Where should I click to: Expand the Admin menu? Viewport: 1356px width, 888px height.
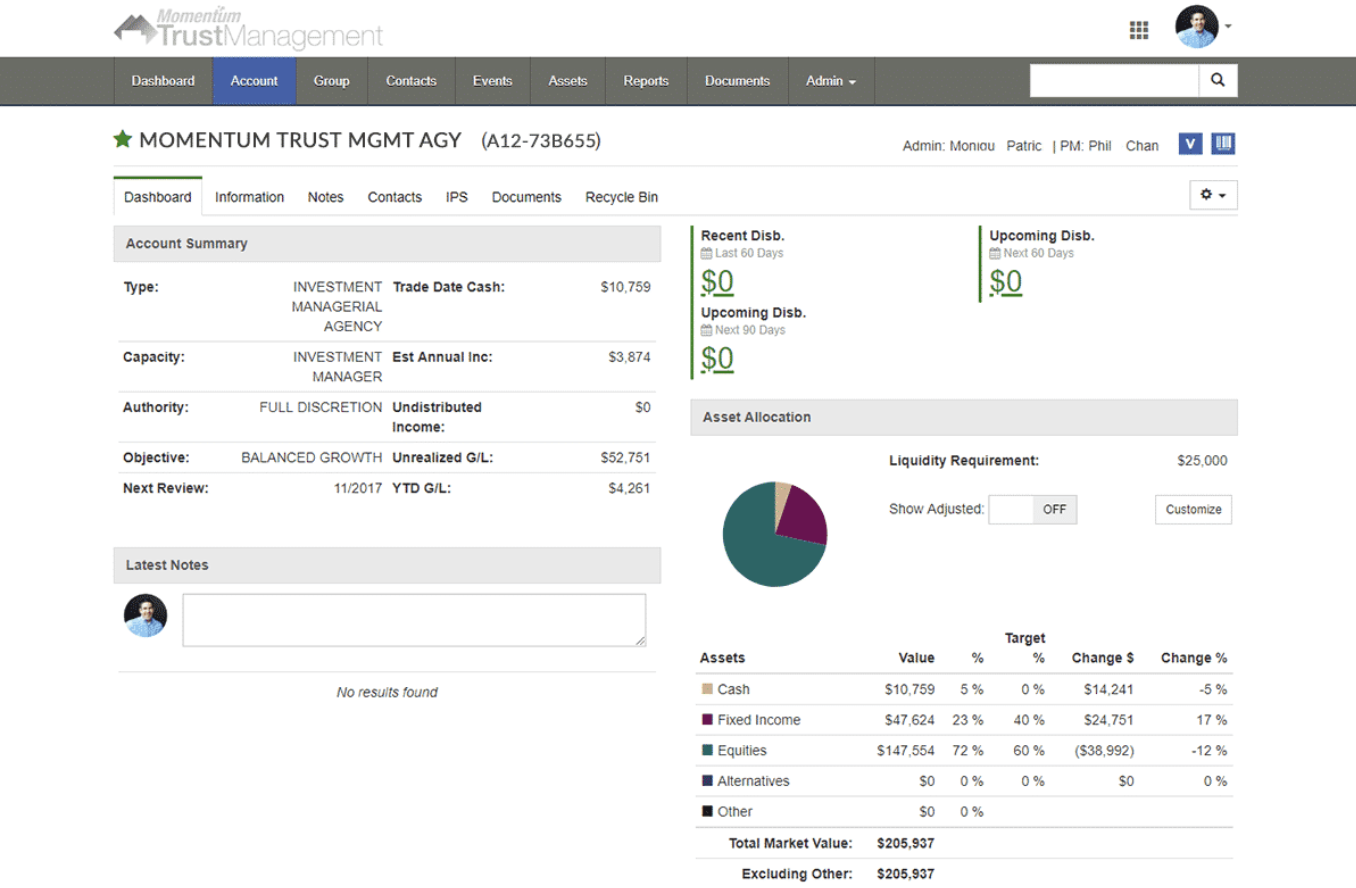point(830,81)
